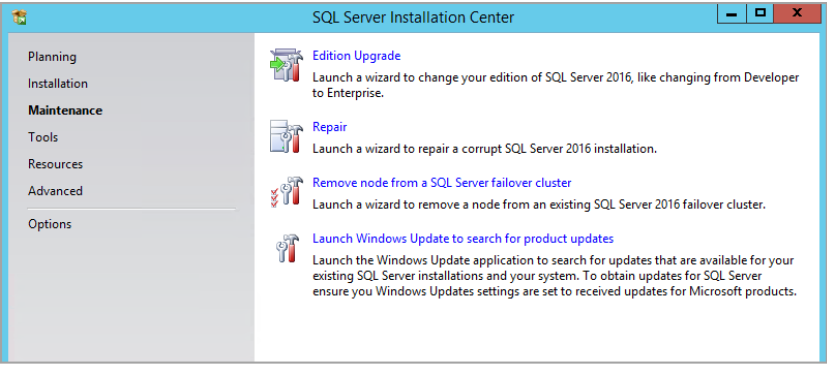Launch the Edition Upgrade link

point(357,55)
